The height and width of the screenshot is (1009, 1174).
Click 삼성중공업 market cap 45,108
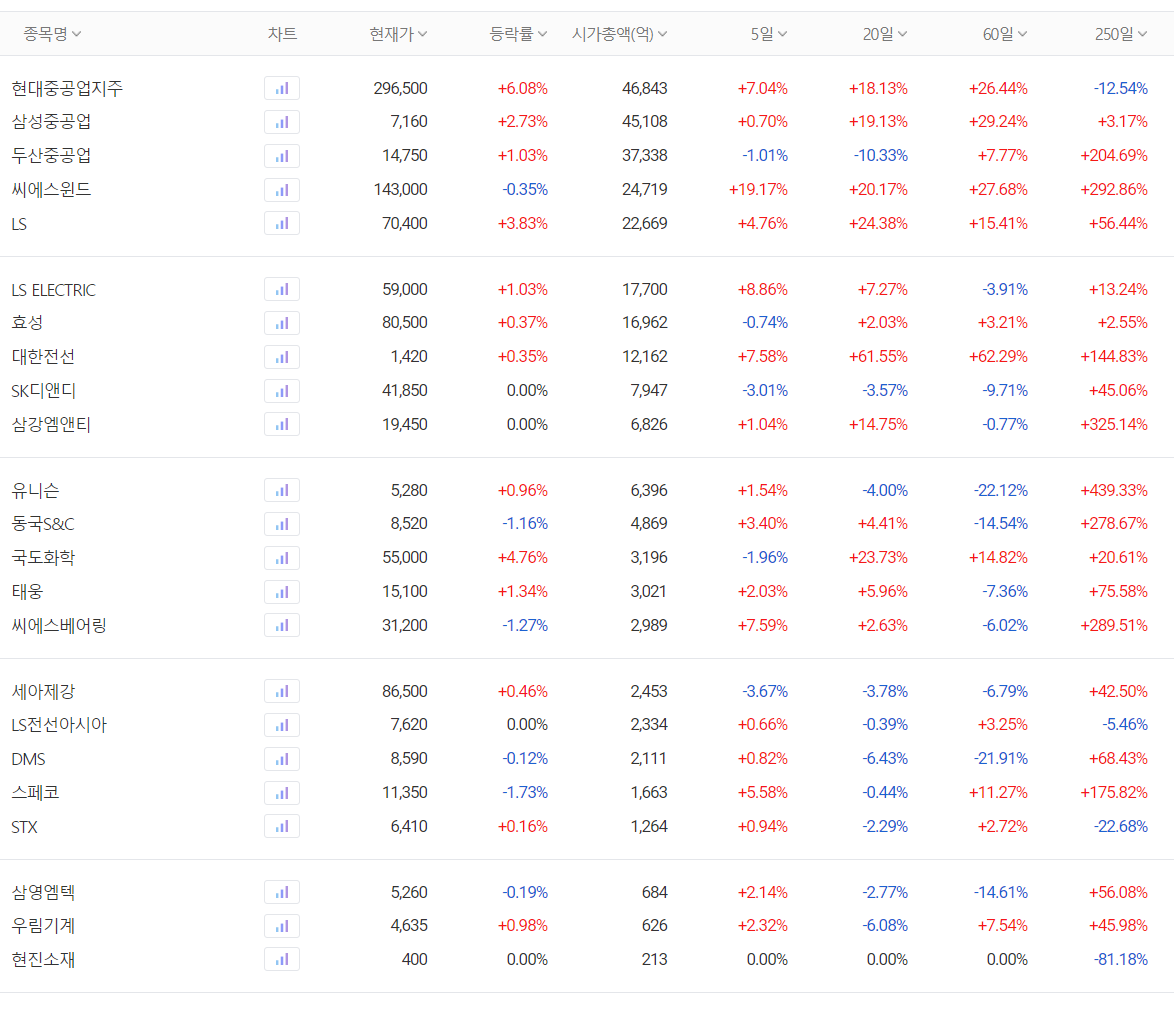pyautogui.click(x=645, y=121)
